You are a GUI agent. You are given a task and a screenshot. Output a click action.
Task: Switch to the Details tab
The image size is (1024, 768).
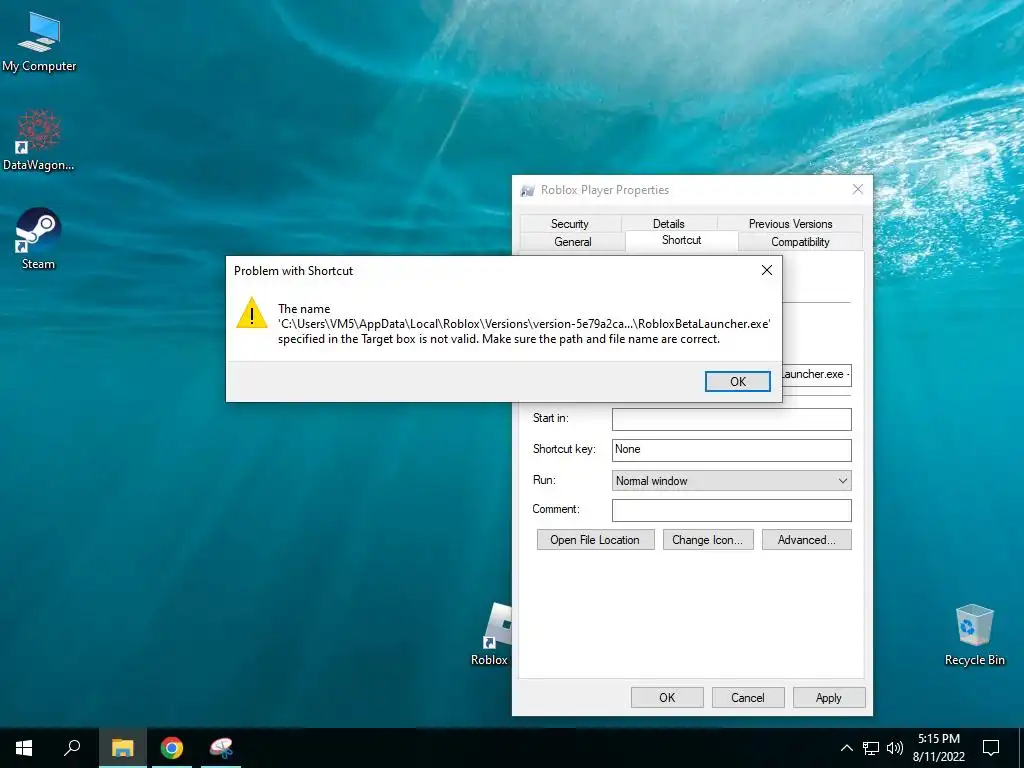pyautogui.click(x=668, y=223)
